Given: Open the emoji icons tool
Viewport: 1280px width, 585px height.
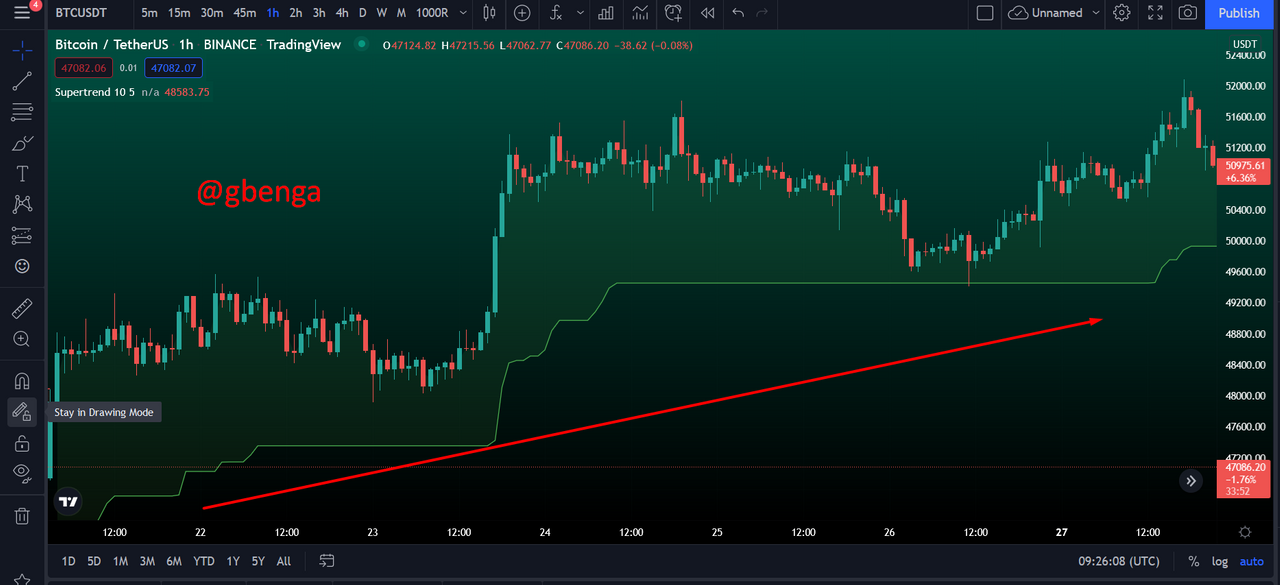Looking at the screenshot, I should coord(22,267).
